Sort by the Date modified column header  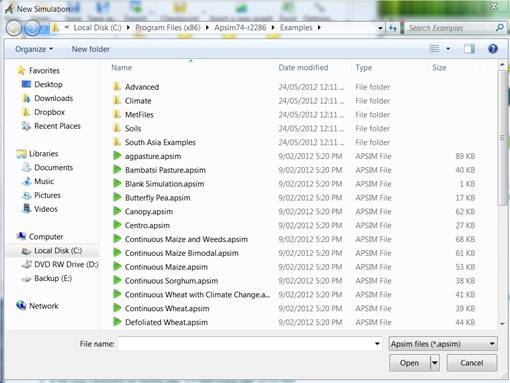pyautogui.click(x=303, y=68)
